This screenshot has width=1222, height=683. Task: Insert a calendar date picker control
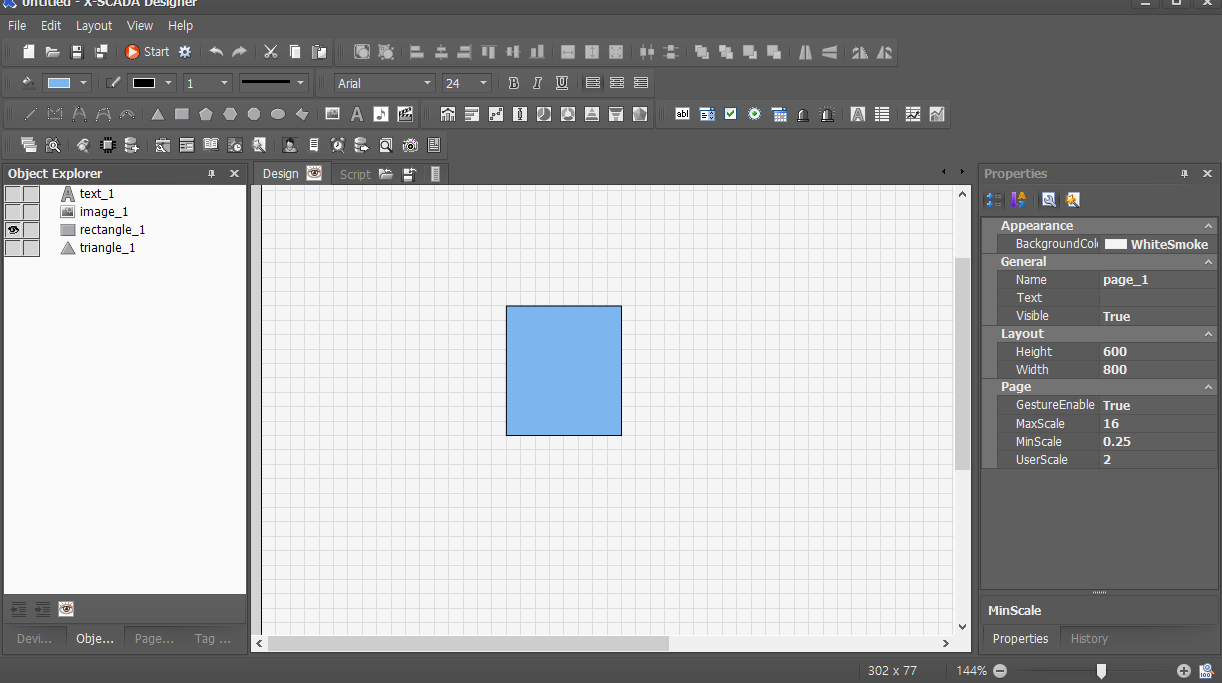(778, 114)
